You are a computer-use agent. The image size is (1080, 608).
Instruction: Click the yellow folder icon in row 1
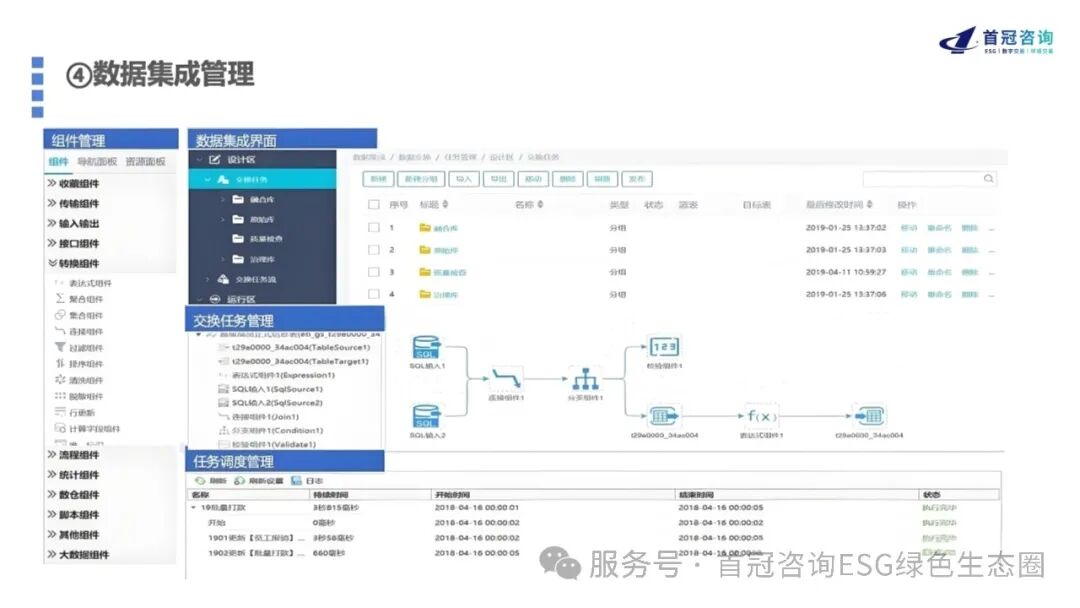point(425,228)
